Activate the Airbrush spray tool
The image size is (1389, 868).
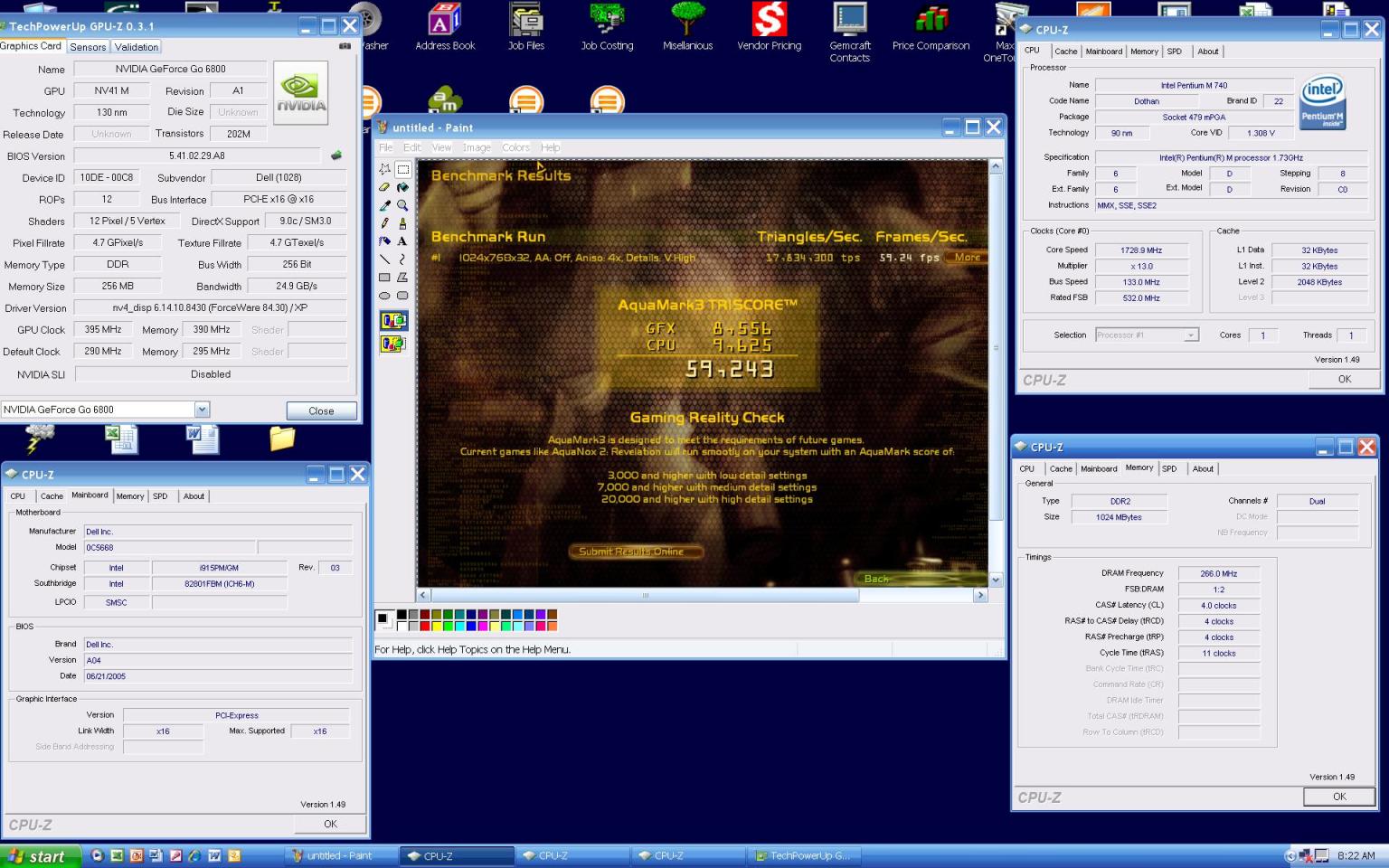point(384,241)
